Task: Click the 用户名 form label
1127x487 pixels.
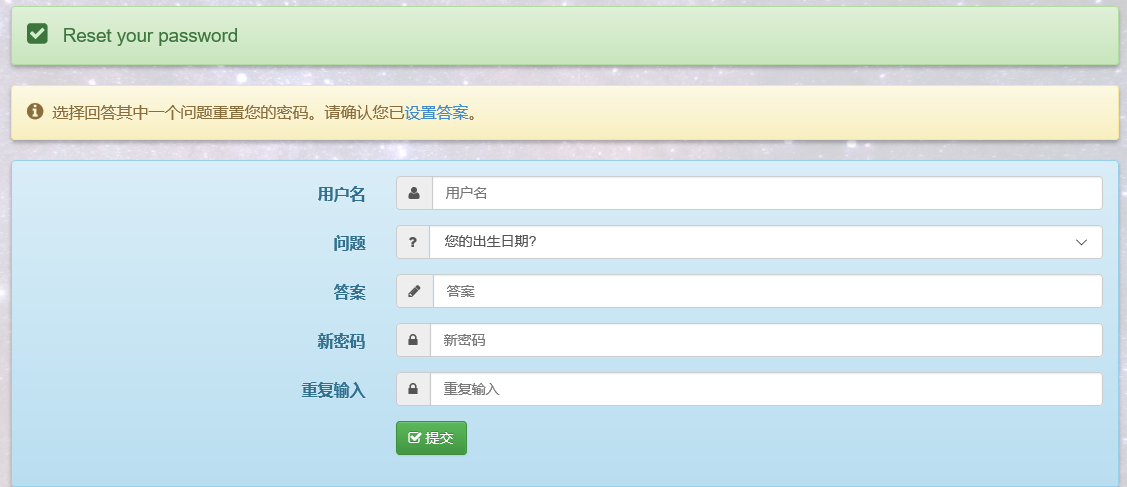Action: (341, 194)
